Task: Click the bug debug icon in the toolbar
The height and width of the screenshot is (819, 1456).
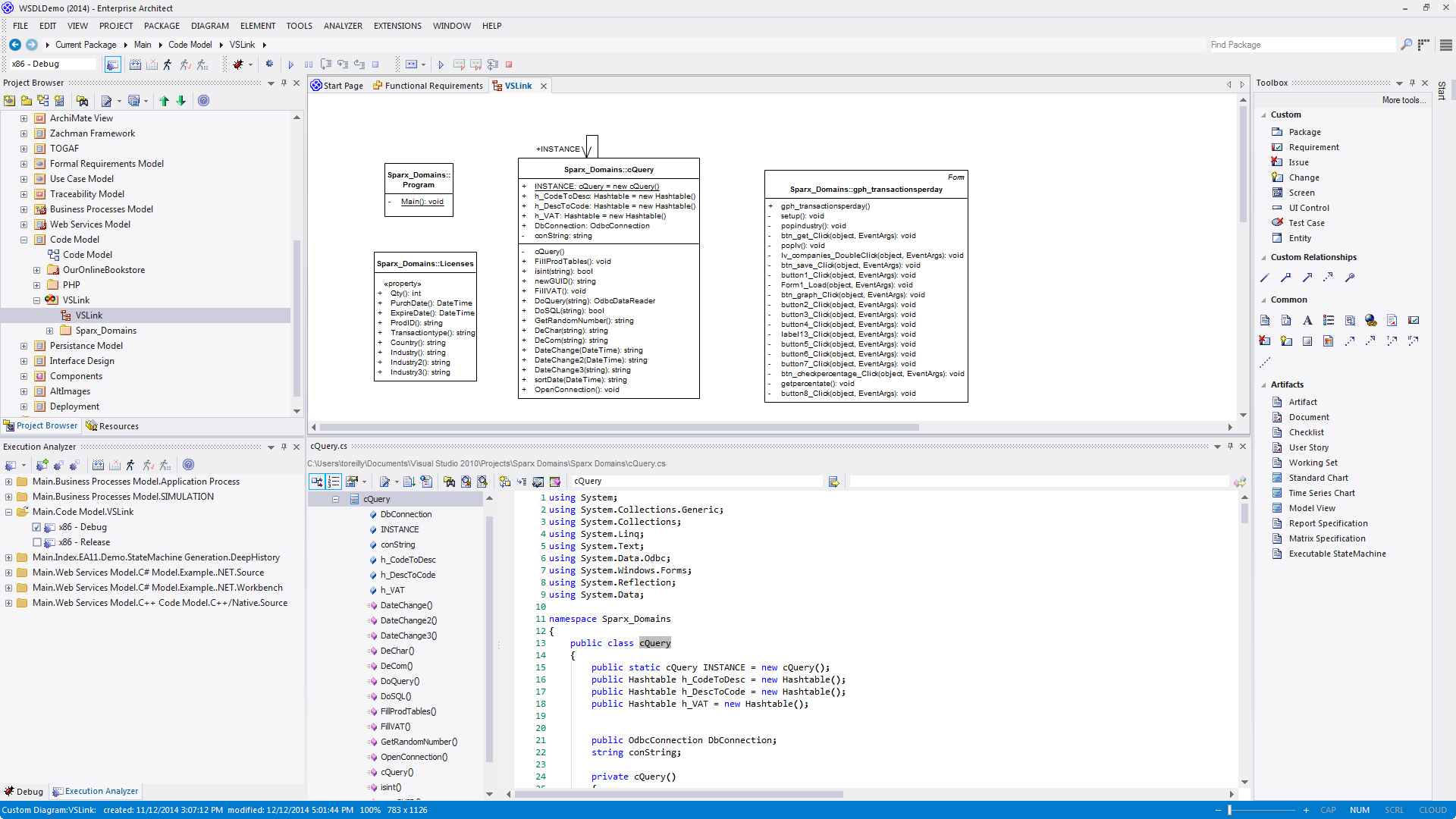Action: [238, 64]
